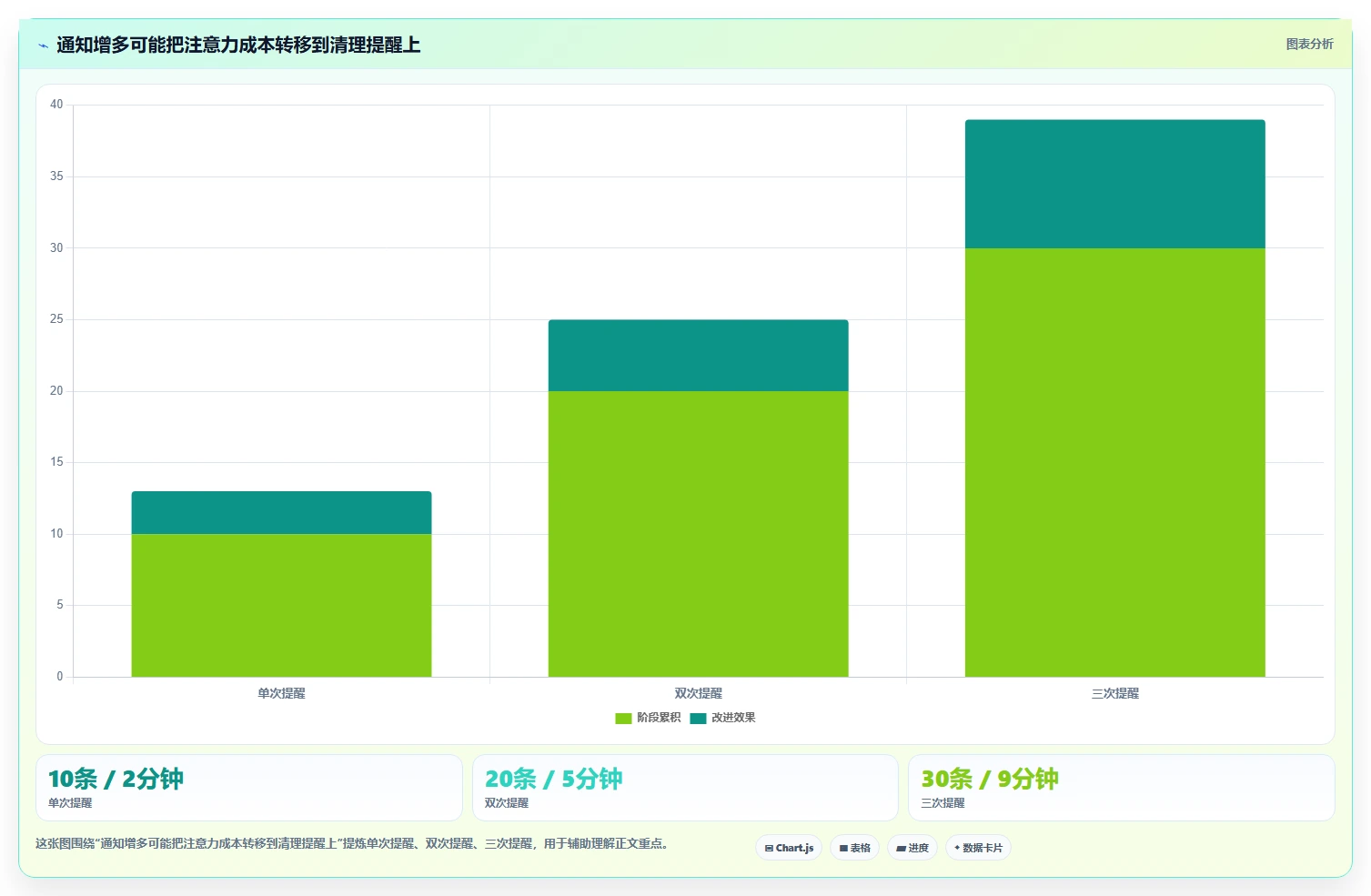Click the y-axis value 10
Viewport: 1371px width, 896px height.
[x=56, y=534]
